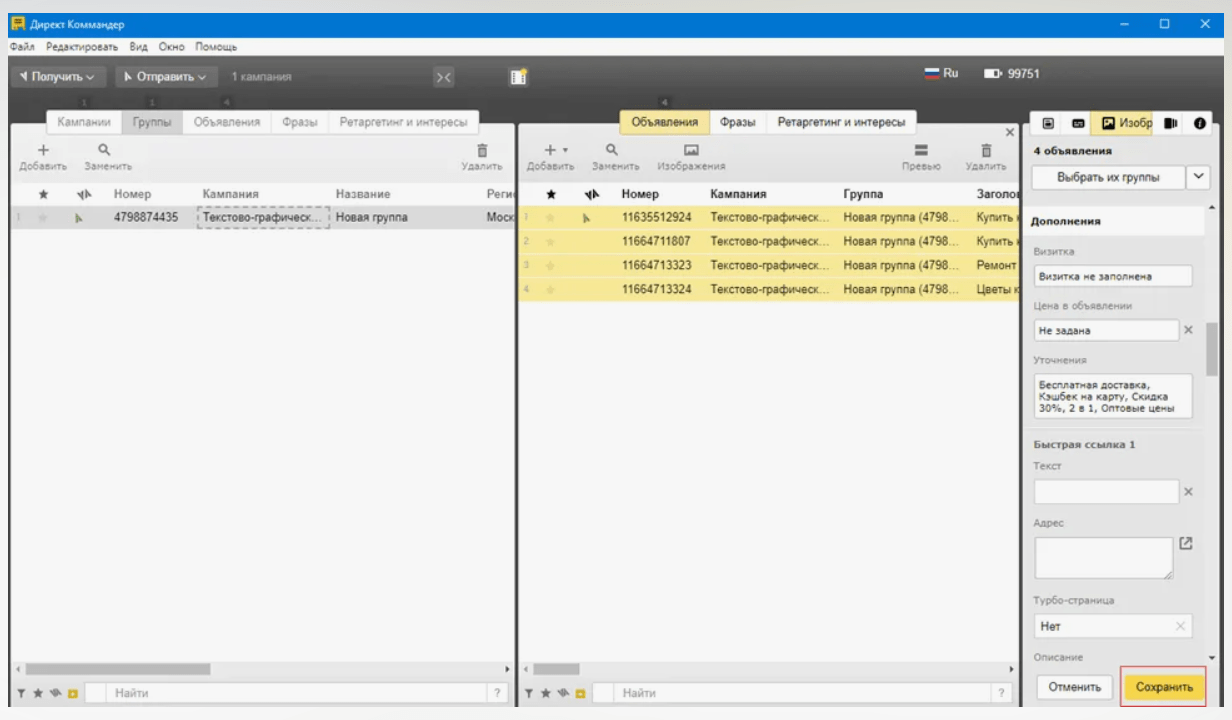
Task: Switch to Кампании tab in left panel
Action: [84, 122]
